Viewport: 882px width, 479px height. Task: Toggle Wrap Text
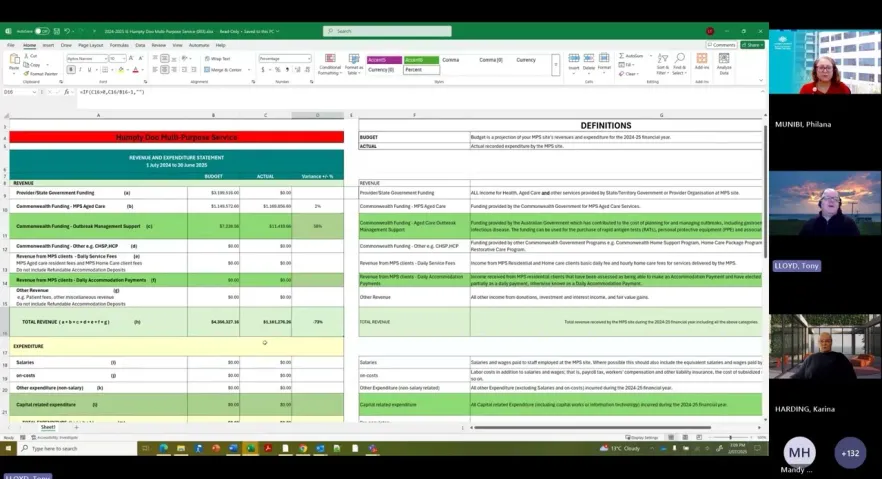[218, 58]
